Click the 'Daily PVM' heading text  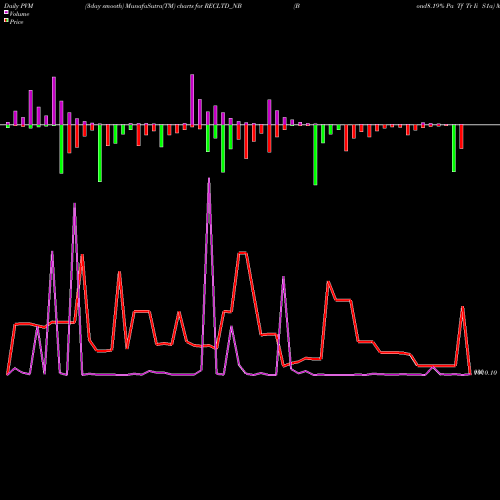pos(19,6)
